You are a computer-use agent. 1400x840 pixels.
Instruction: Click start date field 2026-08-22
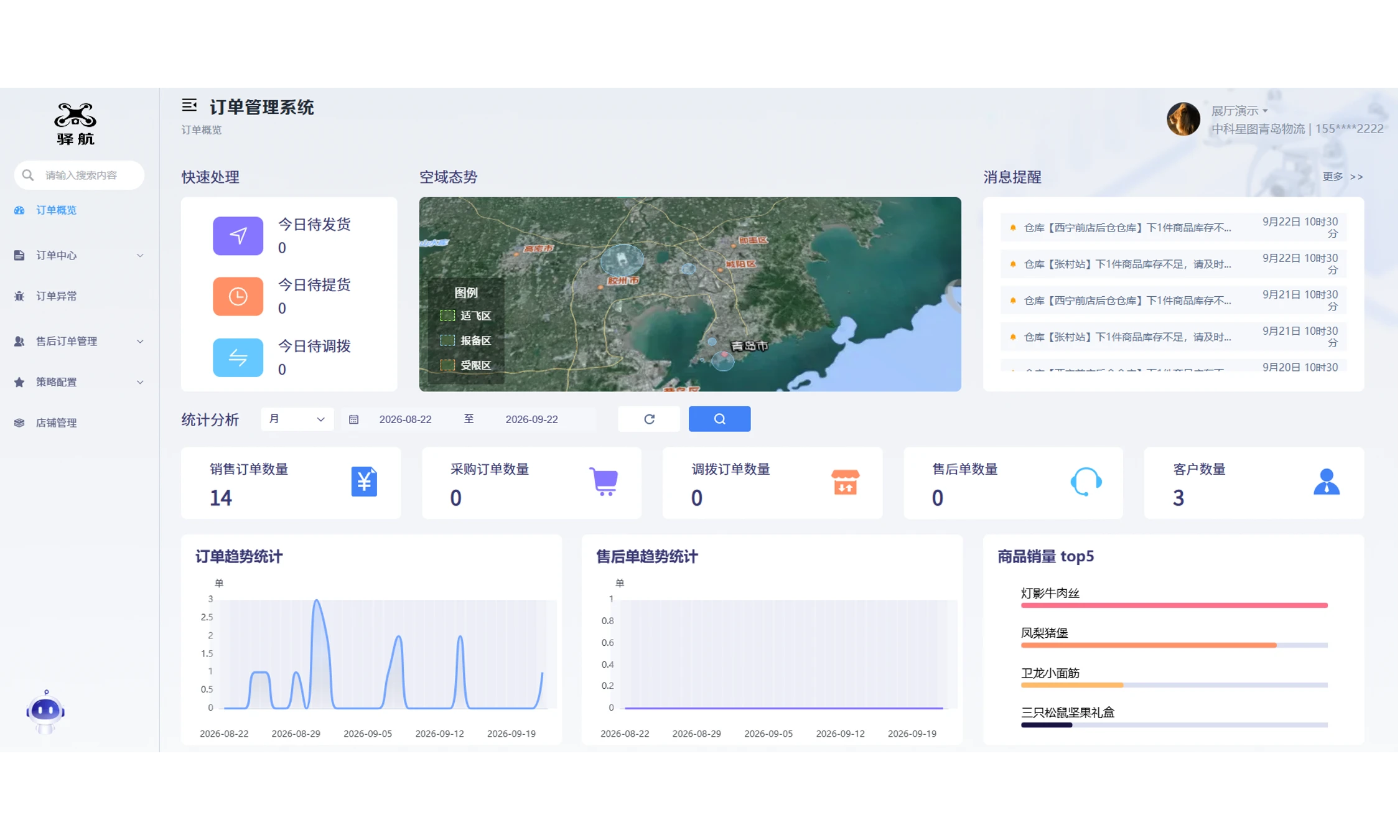click(x=406, y=420)
